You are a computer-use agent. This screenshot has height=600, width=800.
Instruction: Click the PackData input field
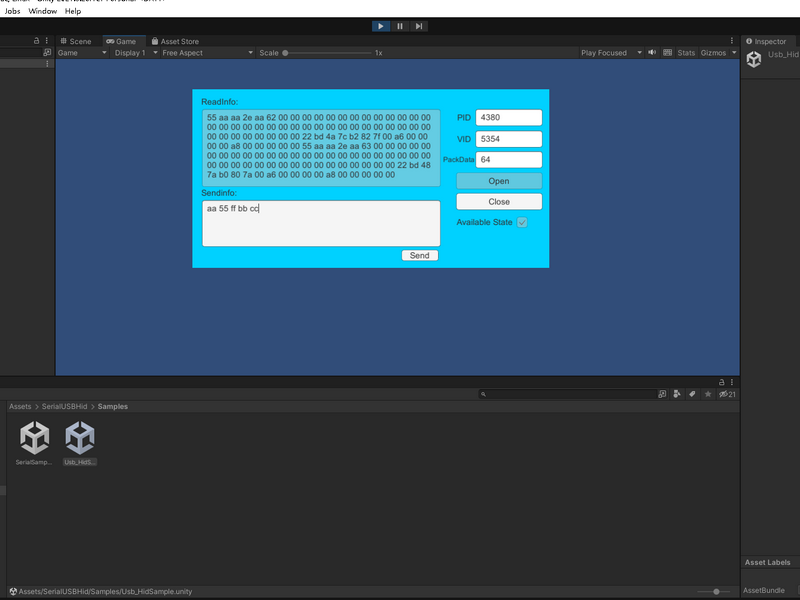pos(509,160)
